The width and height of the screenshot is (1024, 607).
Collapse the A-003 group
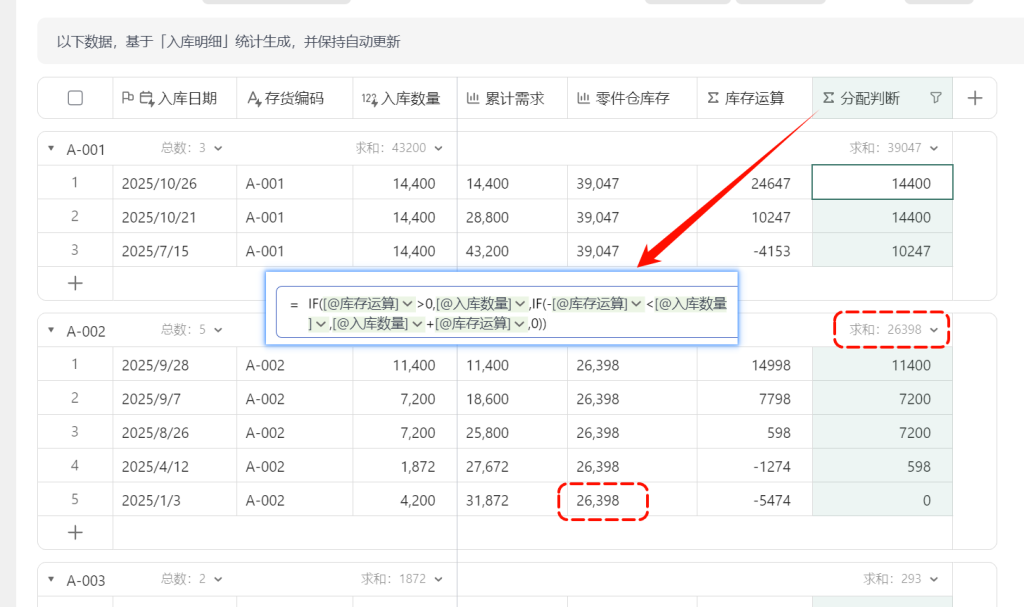pos(51,580)
